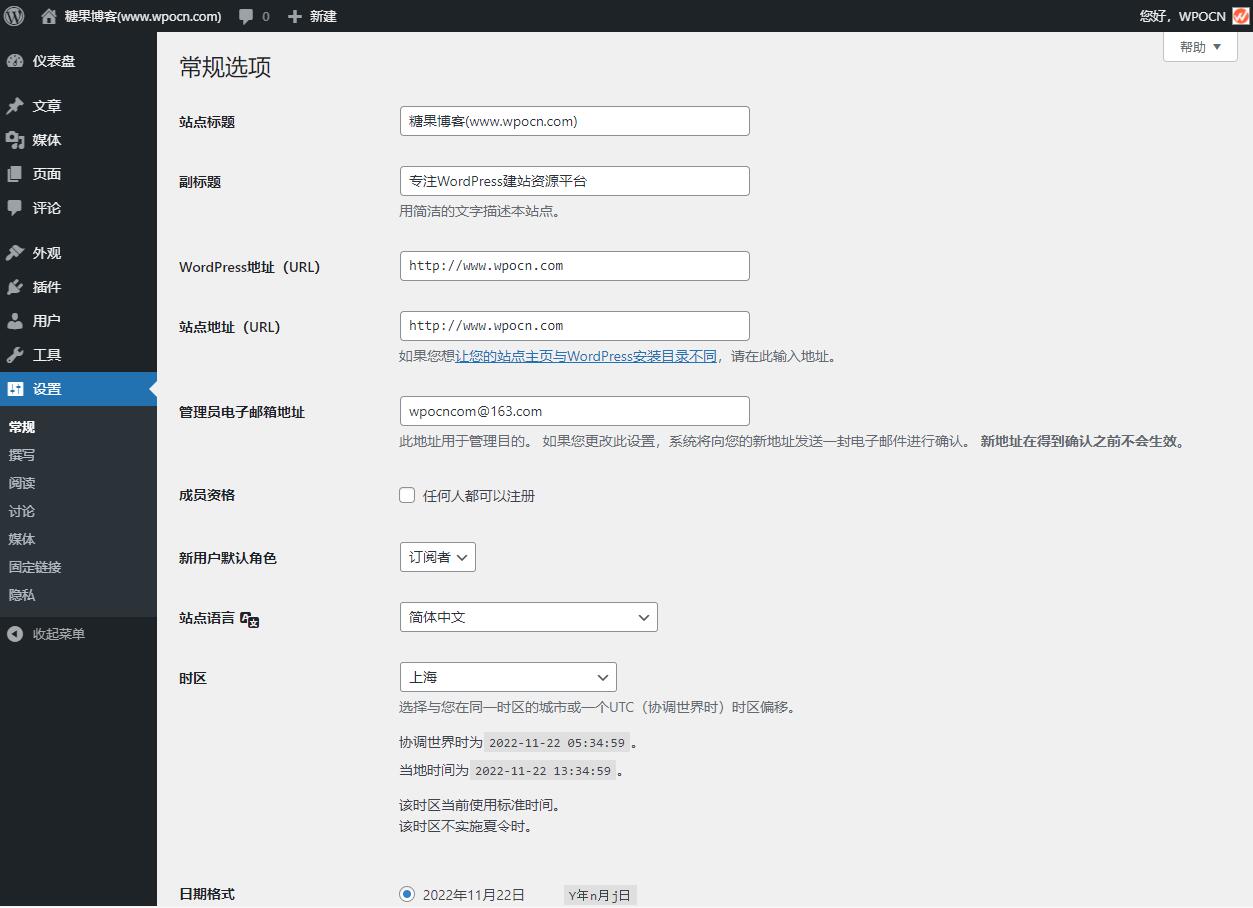Open 文章 menu item

click(78, 106)
